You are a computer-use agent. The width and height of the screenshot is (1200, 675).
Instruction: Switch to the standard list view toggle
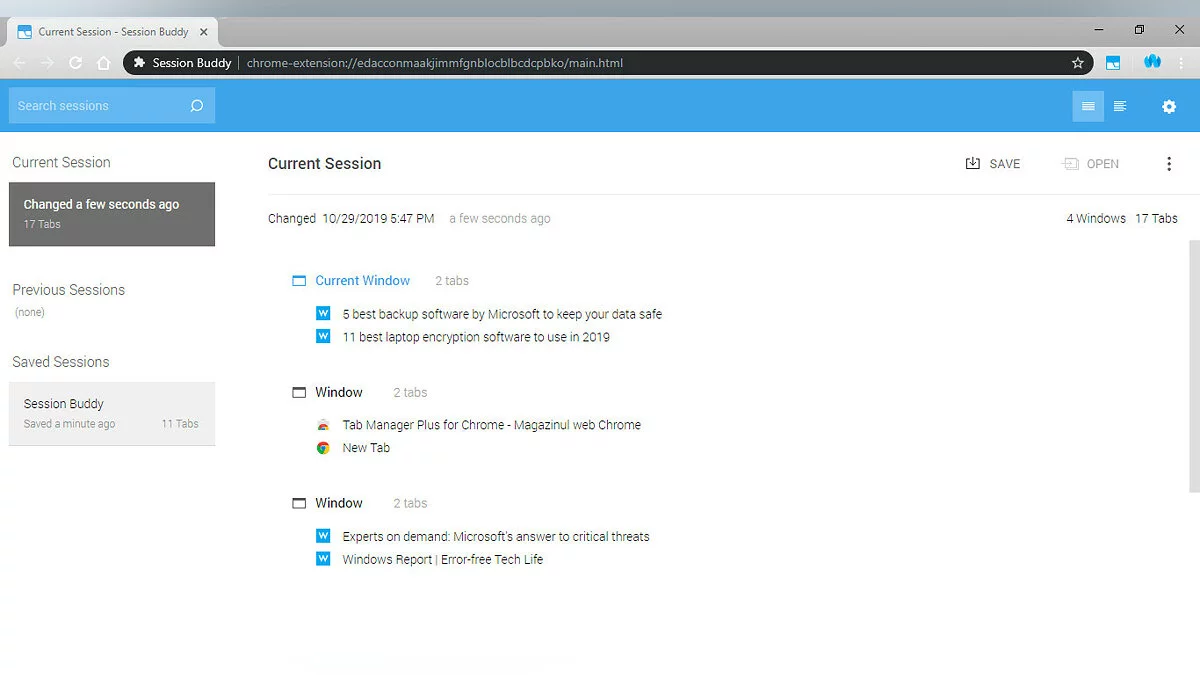click(1088, 106)
